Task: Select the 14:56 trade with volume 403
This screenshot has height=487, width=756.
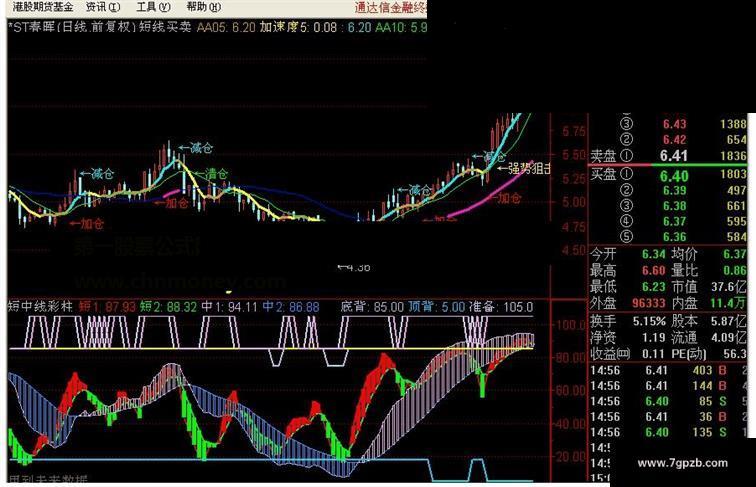Action: click(x=668, y=370)
